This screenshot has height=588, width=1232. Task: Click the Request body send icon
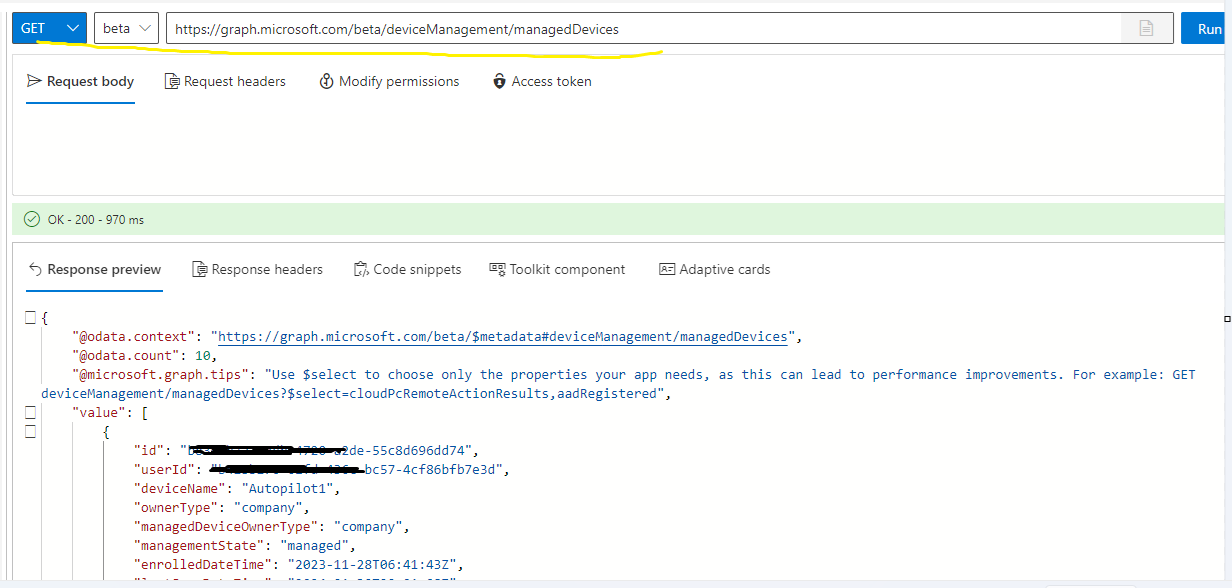pos(34,81)
